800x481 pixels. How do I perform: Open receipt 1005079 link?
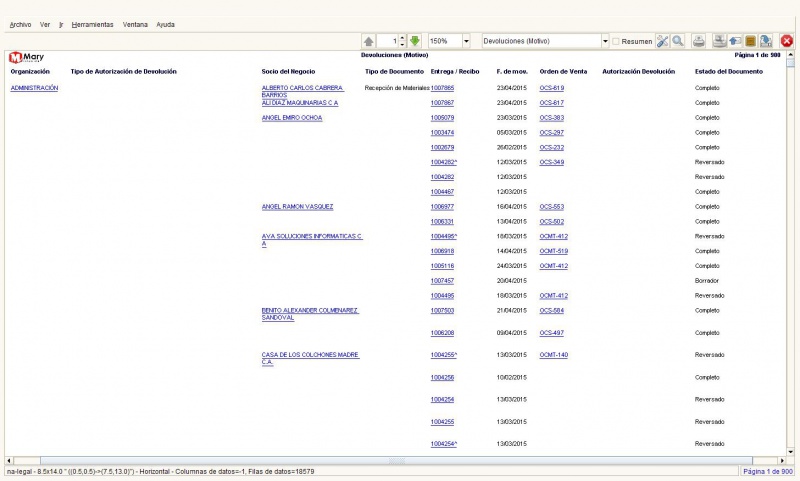[442, 118]
